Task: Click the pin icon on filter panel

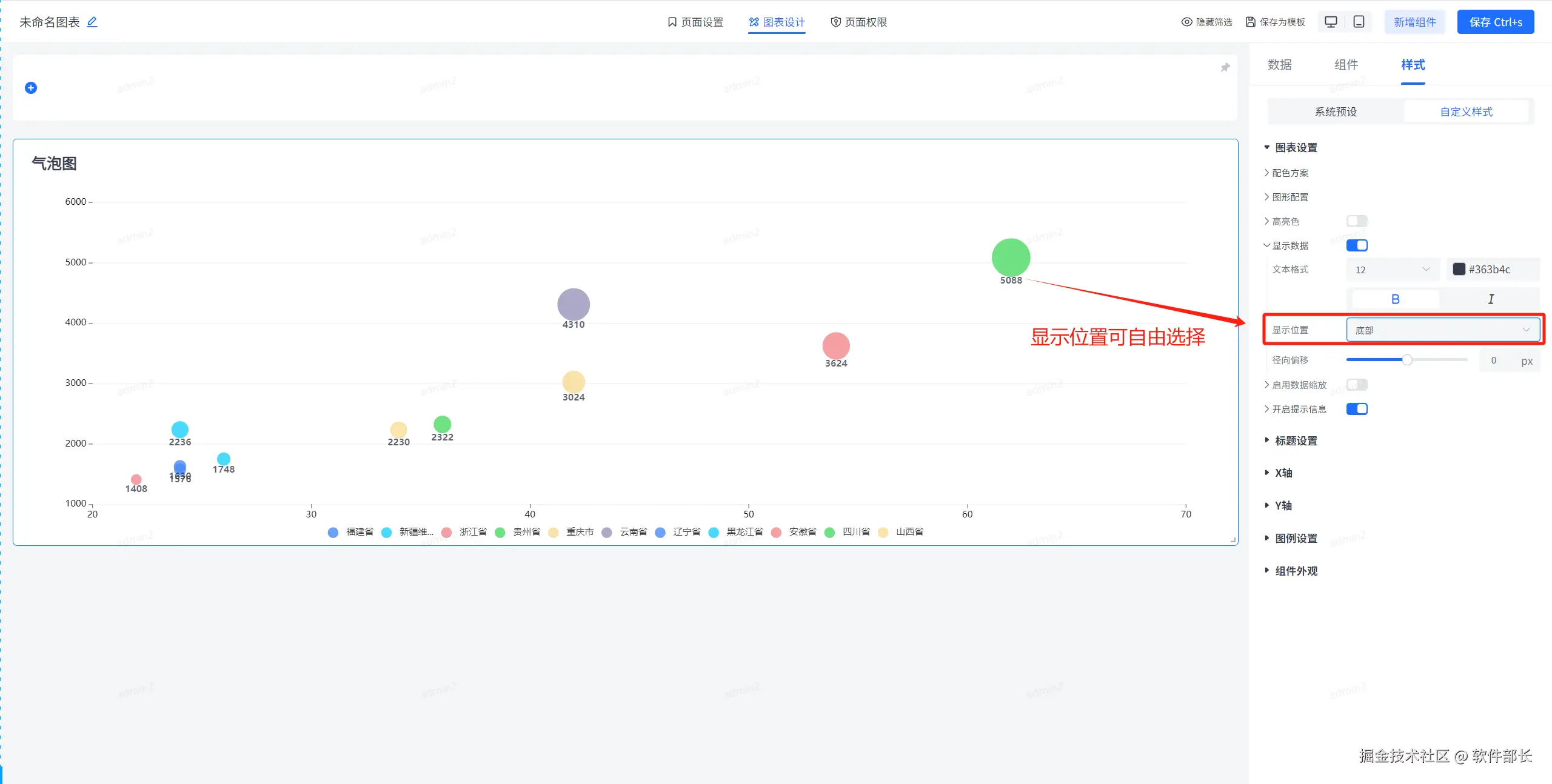Action: [x=1225, y=67]
